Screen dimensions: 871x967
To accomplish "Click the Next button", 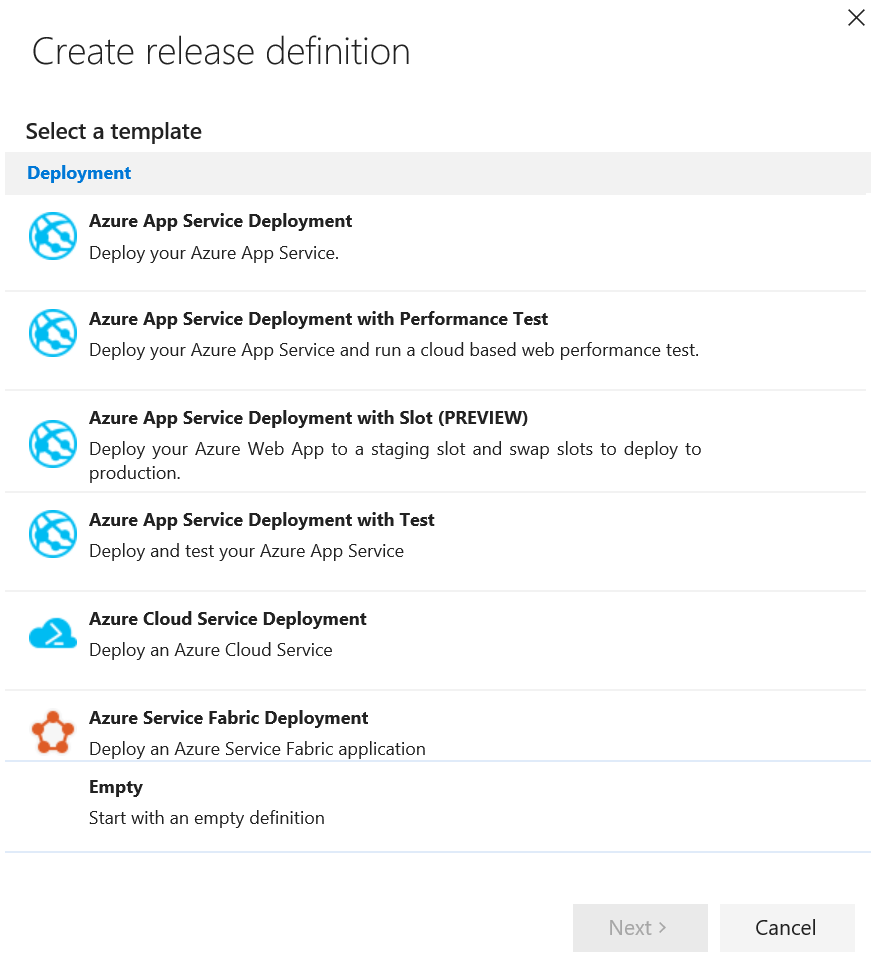I will click(640, 928).
